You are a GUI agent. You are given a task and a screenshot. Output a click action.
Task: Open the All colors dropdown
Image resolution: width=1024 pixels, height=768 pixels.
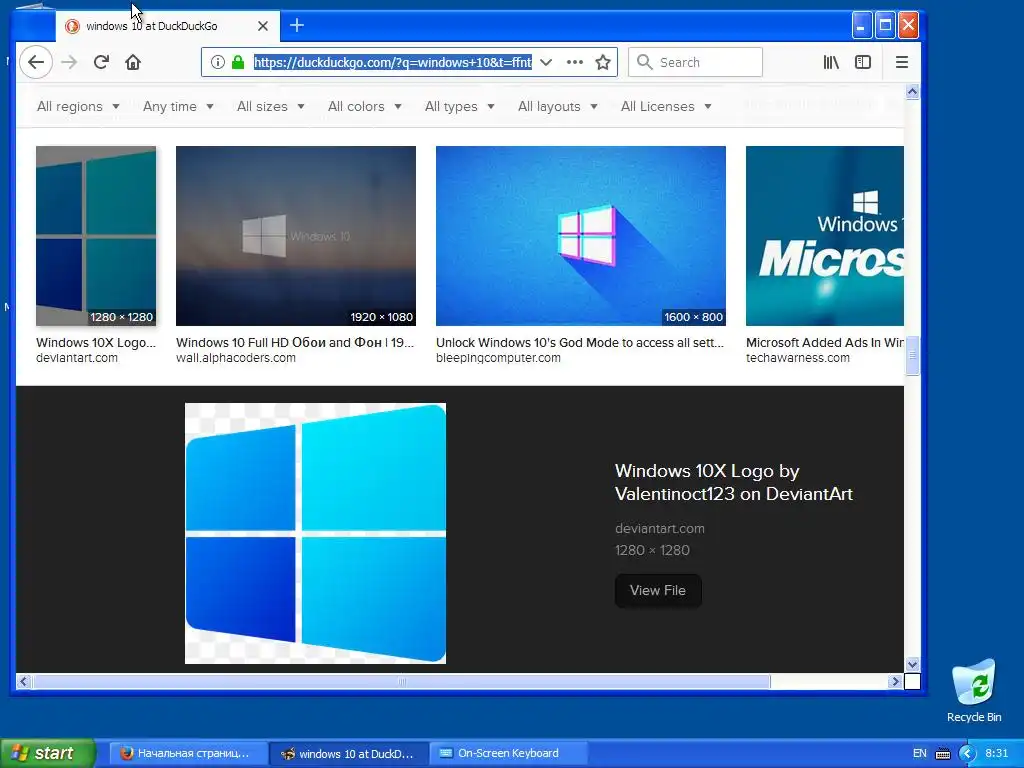364,106
